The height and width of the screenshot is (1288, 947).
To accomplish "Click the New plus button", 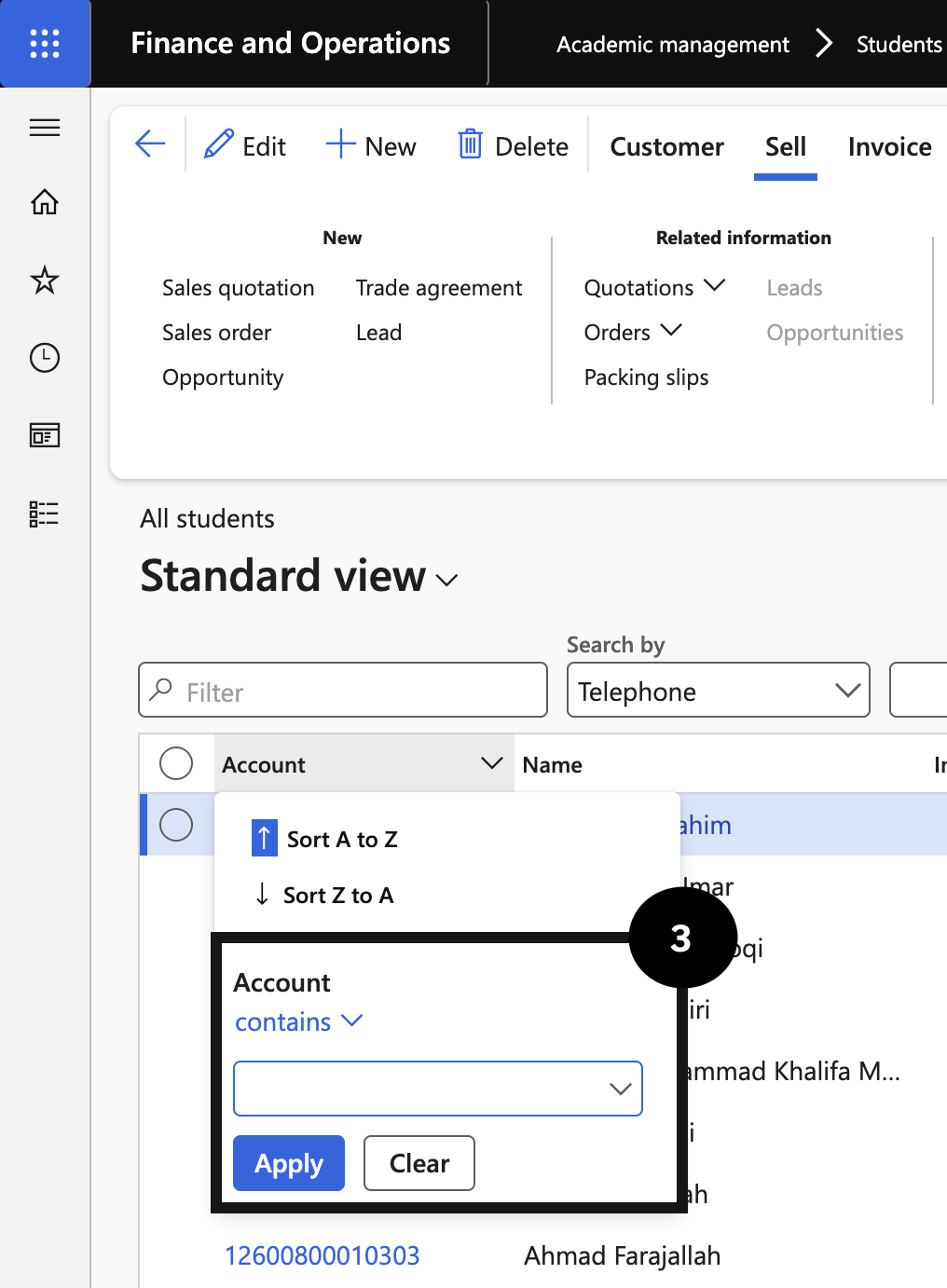I will (x=371, y=145).
